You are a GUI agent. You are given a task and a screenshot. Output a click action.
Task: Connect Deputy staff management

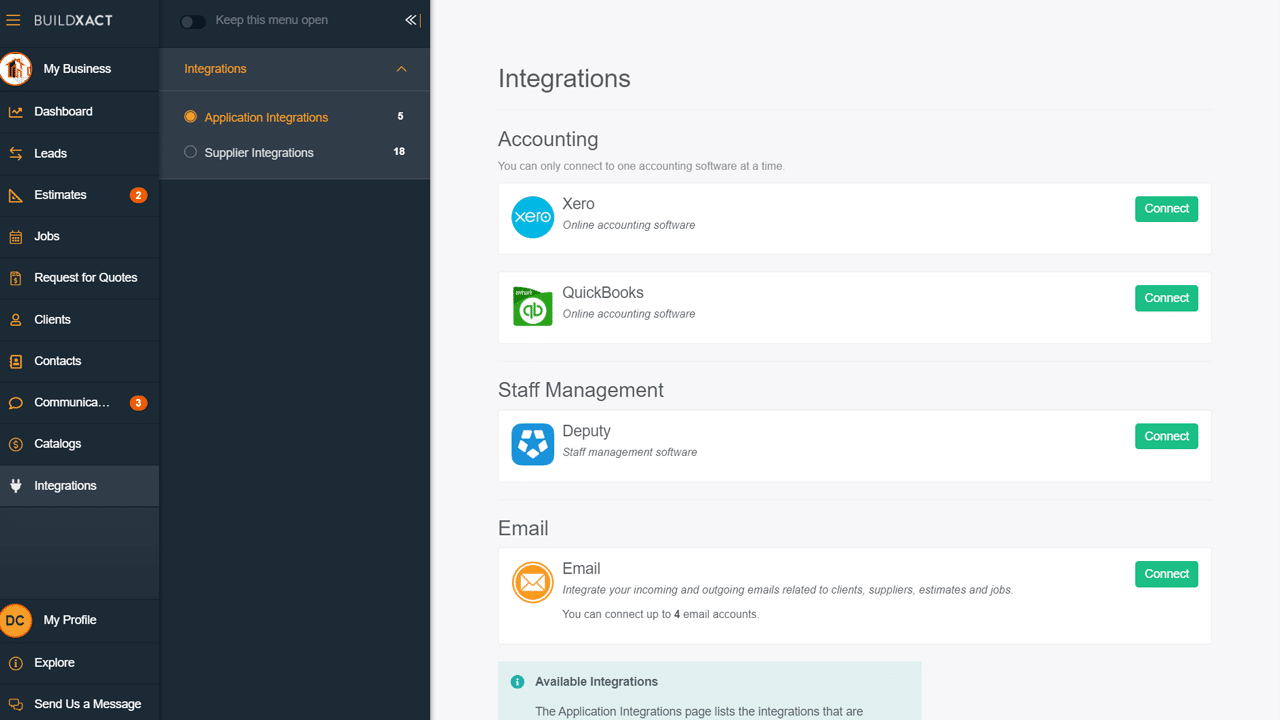click(1166, 436)
